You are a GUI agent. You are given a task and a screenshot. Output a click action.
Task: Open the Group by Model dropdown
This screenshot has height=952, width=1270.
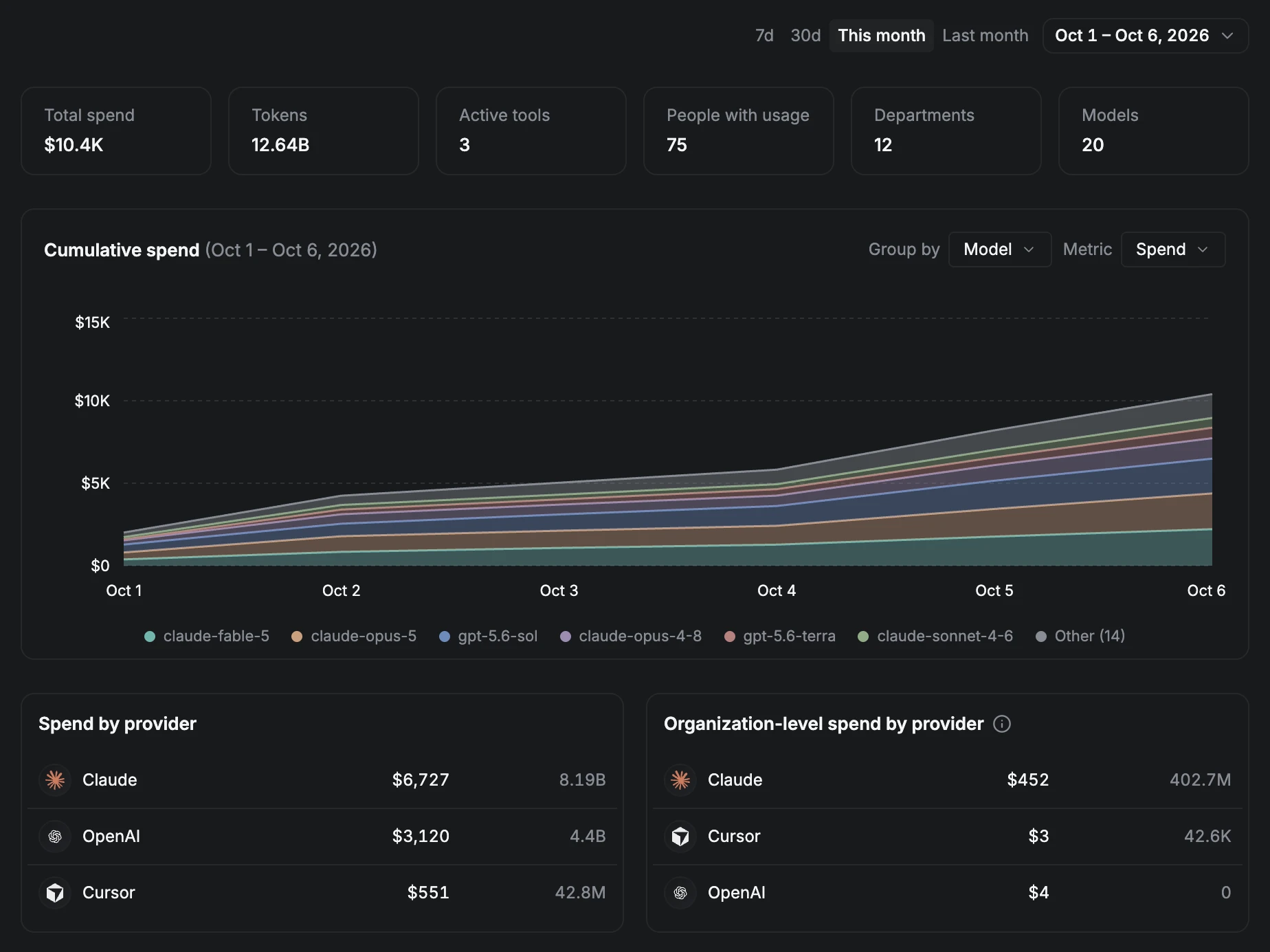(999, 250)
